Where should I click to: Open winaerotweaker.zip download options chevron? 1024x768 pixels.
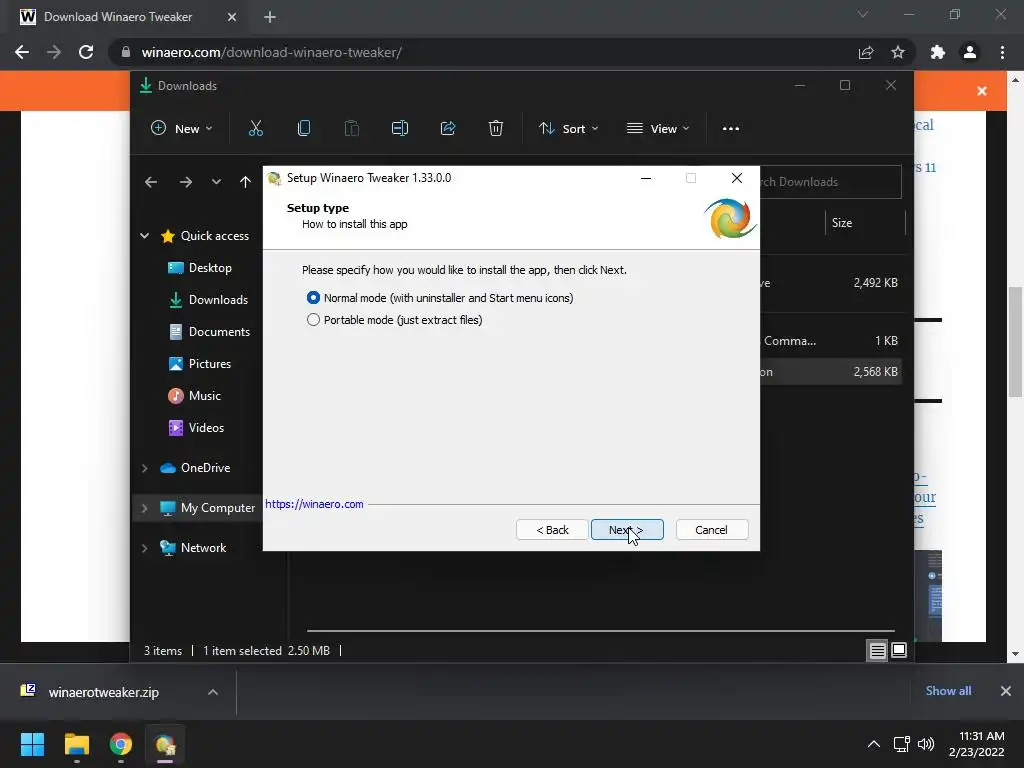(x=213, y=692)
